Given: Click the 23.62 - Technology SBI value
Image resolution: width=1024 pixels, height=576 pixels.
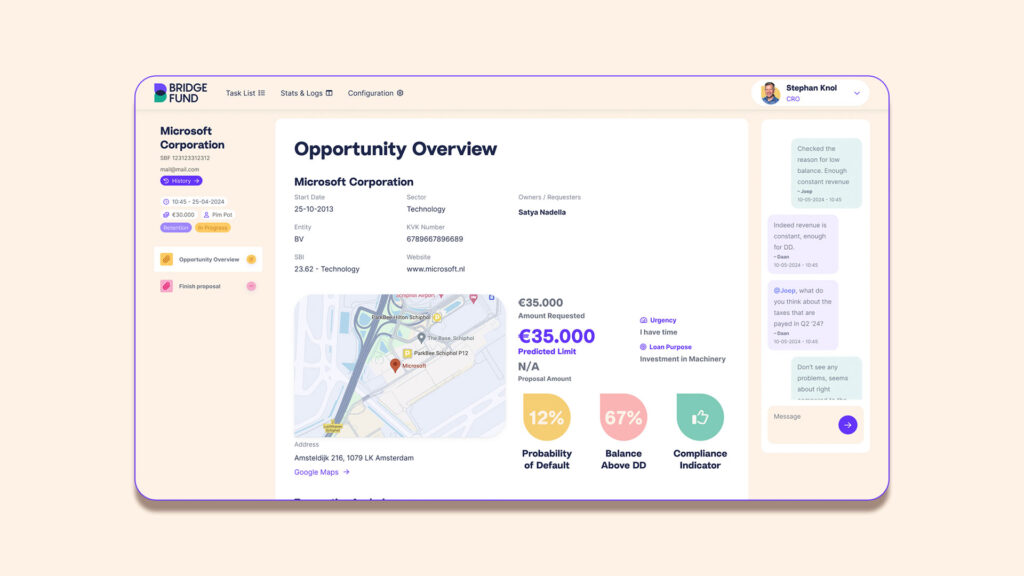Looking at the screenshot, I should pyautogui.click(x=327, y=269).
